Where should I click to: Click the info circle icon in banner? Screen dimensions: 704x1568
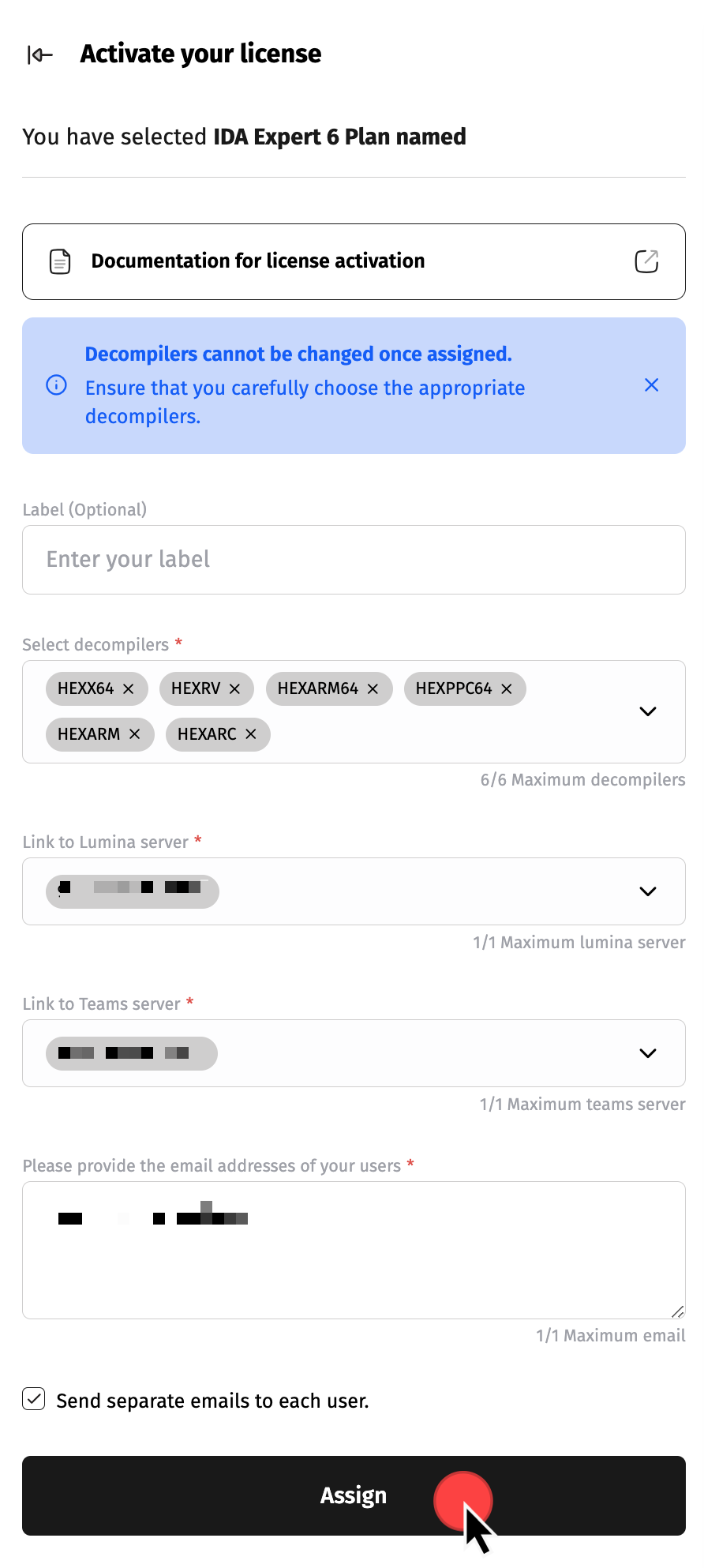click(x=57, y=385)
